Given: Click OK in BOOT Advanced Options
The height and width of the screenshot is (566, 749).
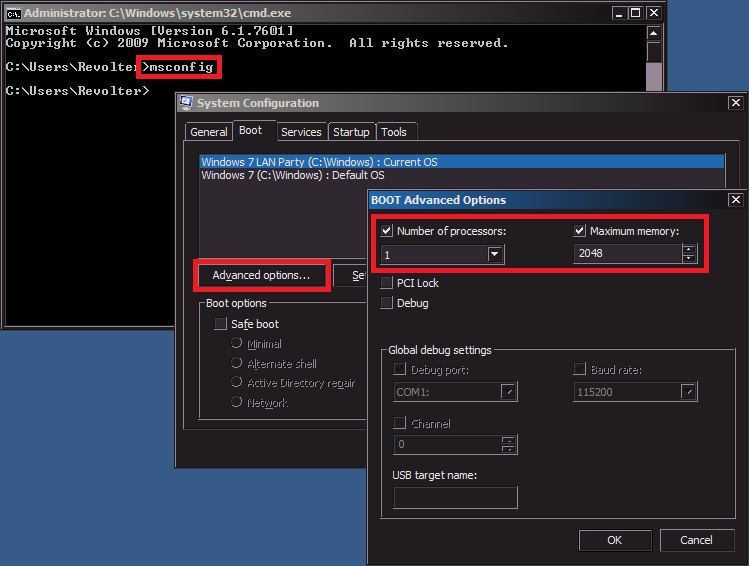Looking at the screenshot, I should click(615, 540).
